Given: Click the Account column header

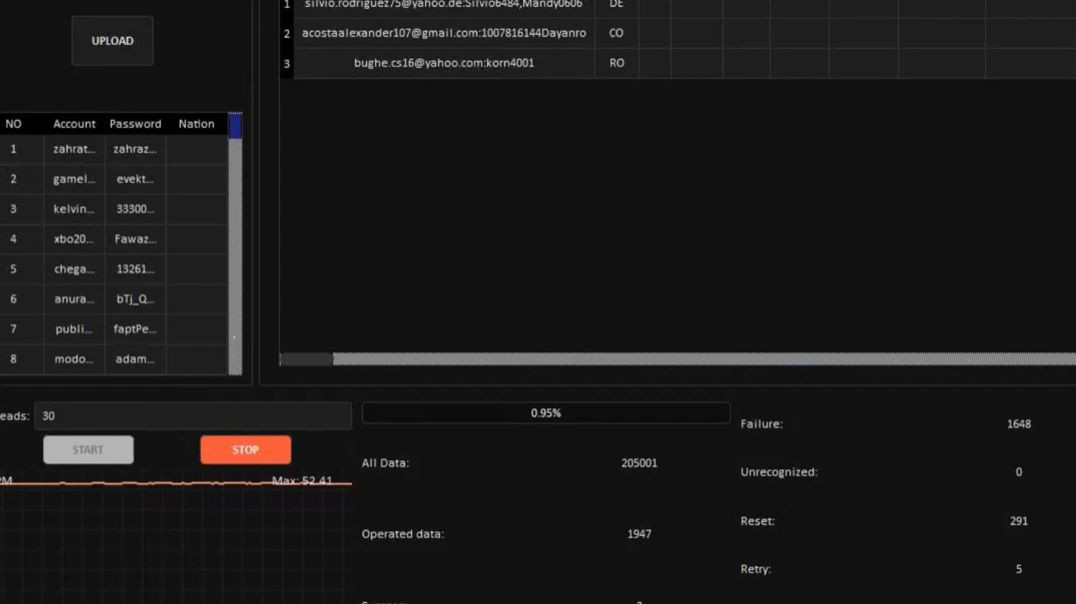Looking at the screenshot, I should 74,123.
